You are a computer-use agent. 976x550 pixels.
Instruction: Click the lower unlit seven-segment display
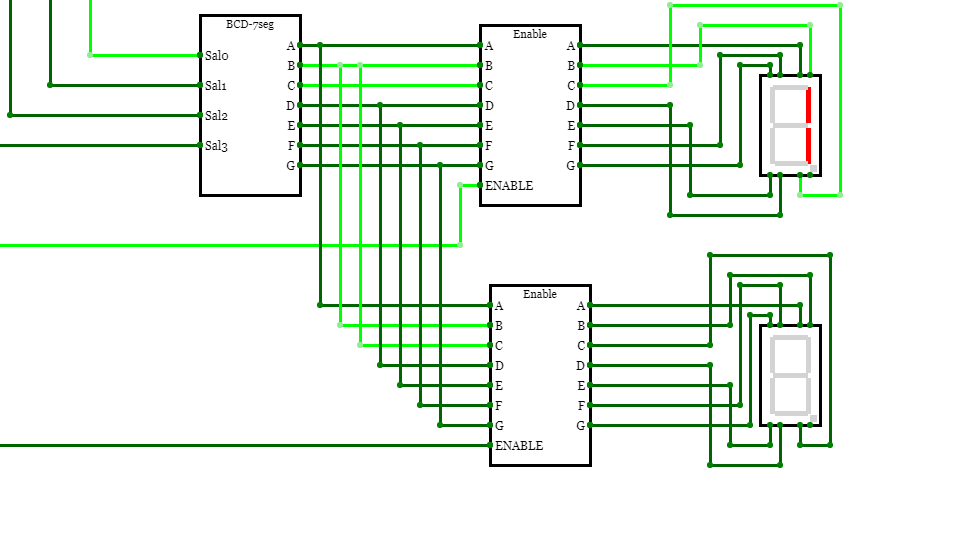click(790, 375)
